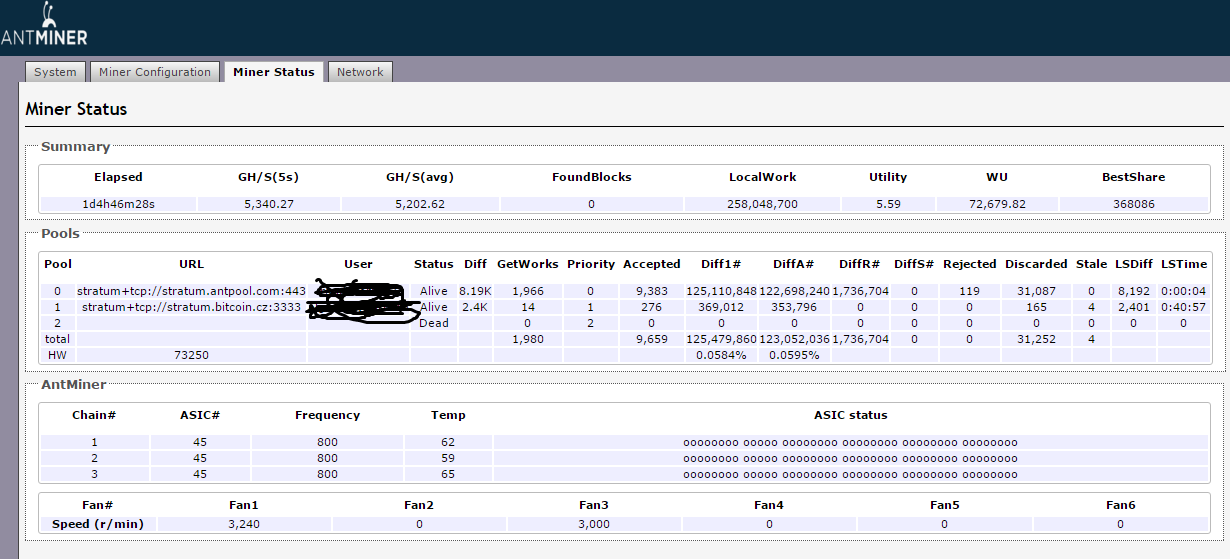
Task: Click the stratum.bitcoin.cz:3333 pool URL
Action: pyautogui.click(x=191, y=307)
